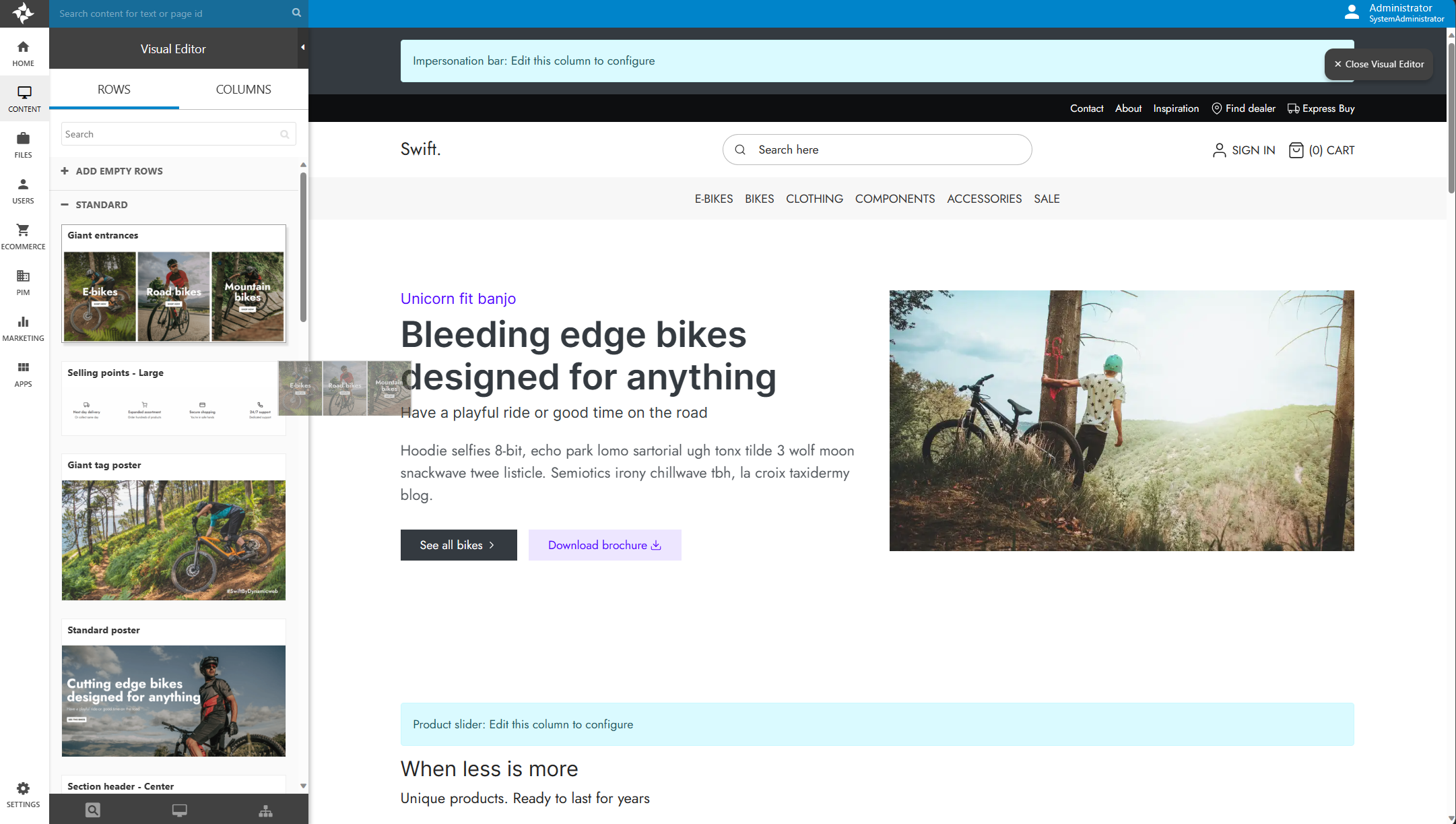
Task: Open the Content section in the sidebar
Action: pyautogui.click(x=24, y=98)
